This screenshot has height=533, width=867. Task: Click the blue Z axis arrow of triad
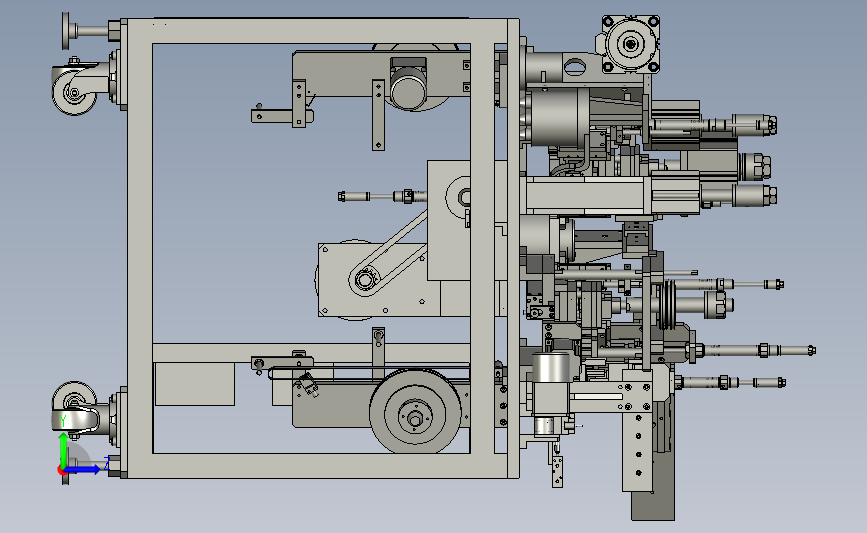[83, 469]
